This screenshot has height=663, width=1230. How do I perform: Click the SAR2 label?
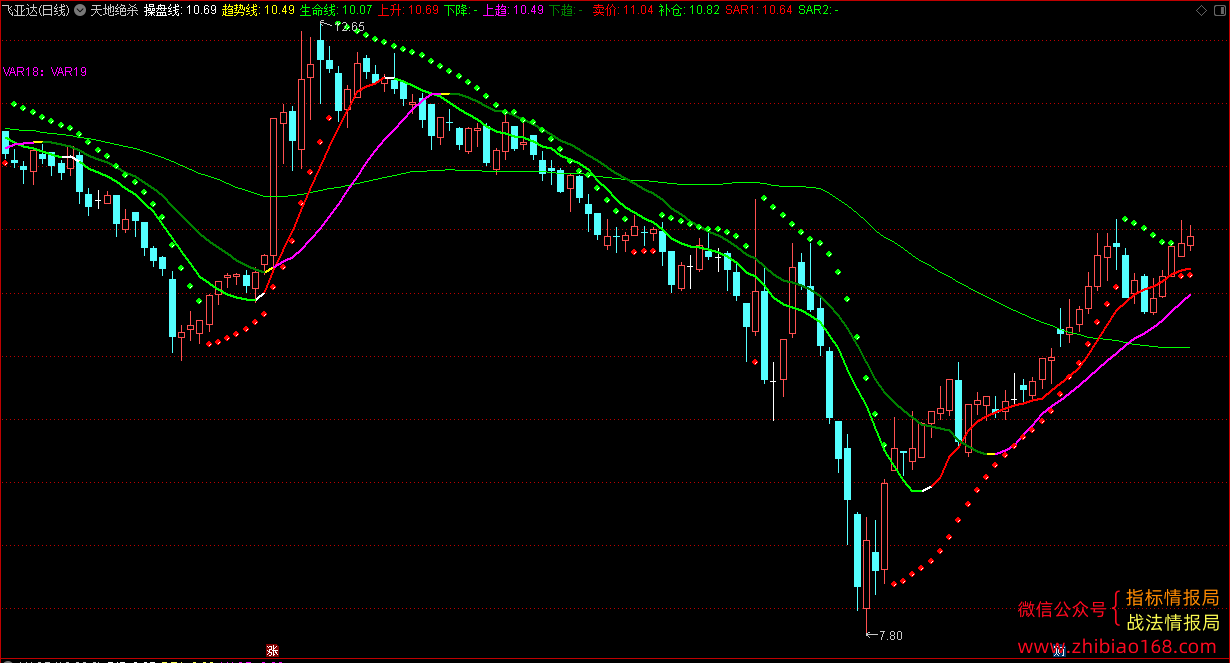coord(818,10)
